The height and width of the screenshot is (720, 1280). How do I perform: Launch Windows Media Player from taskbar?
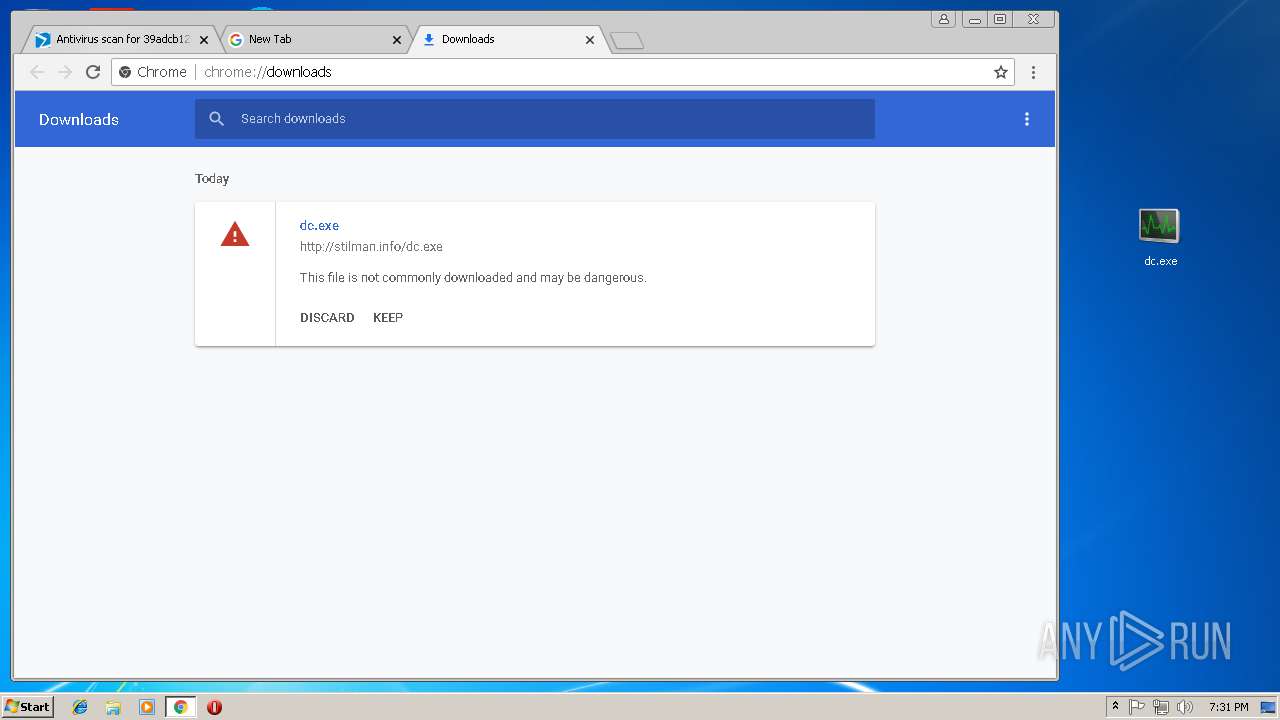147,707
